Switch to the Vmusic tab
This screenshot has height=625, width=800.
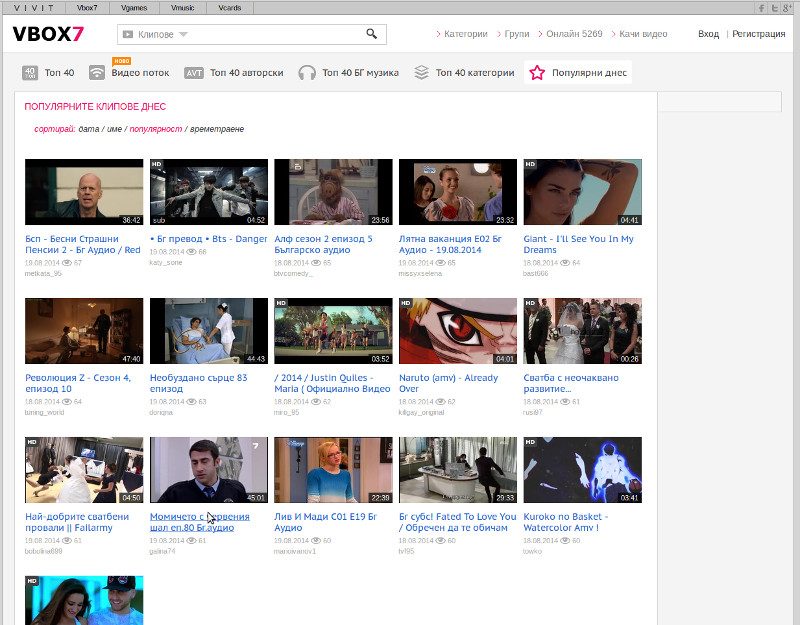coord(182,7)
